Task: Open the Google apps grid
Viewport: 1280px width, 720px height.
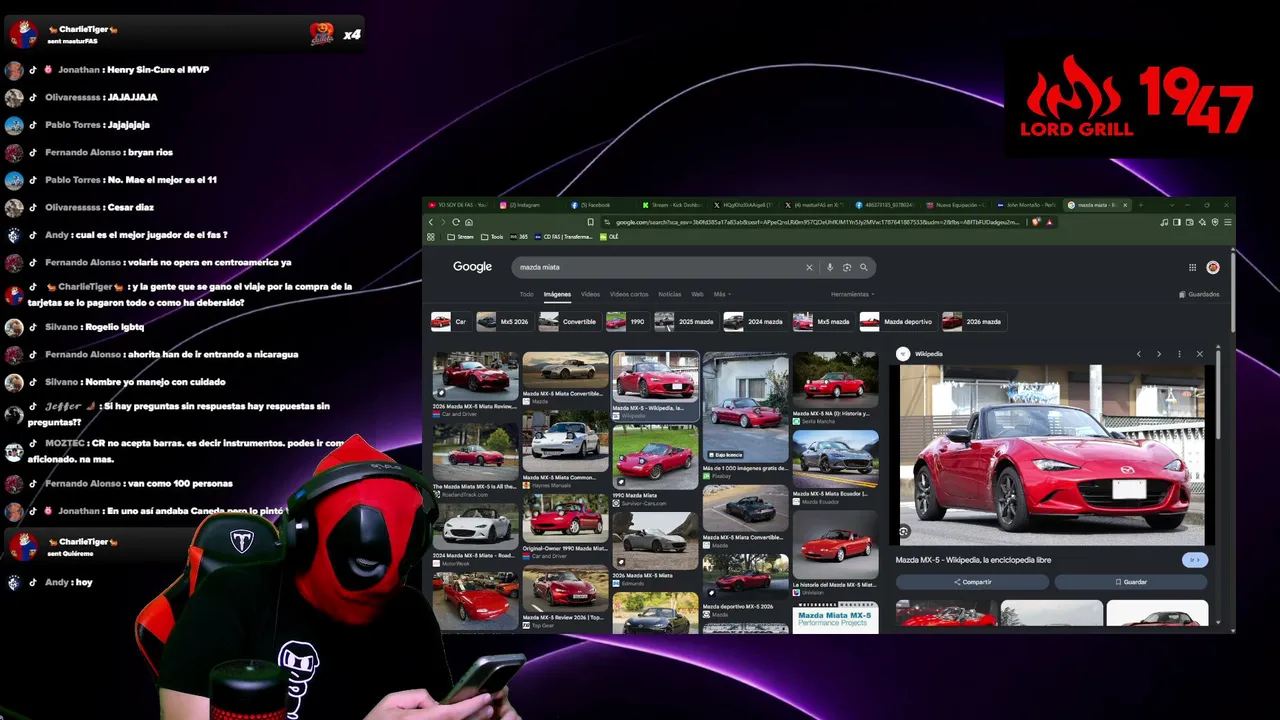Action: pyautogui.click(x=1192, y=267)
